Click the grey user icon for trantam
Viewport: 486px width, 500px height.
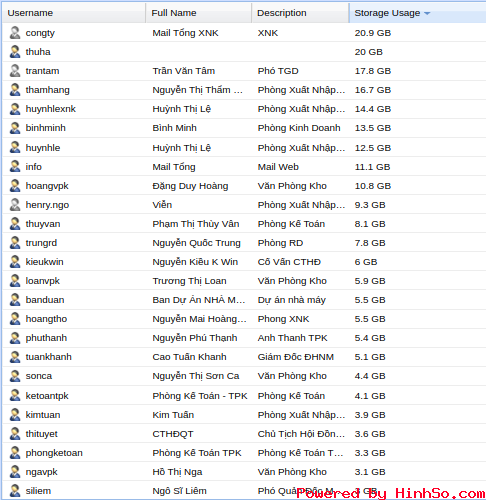(x=15, y=71)
